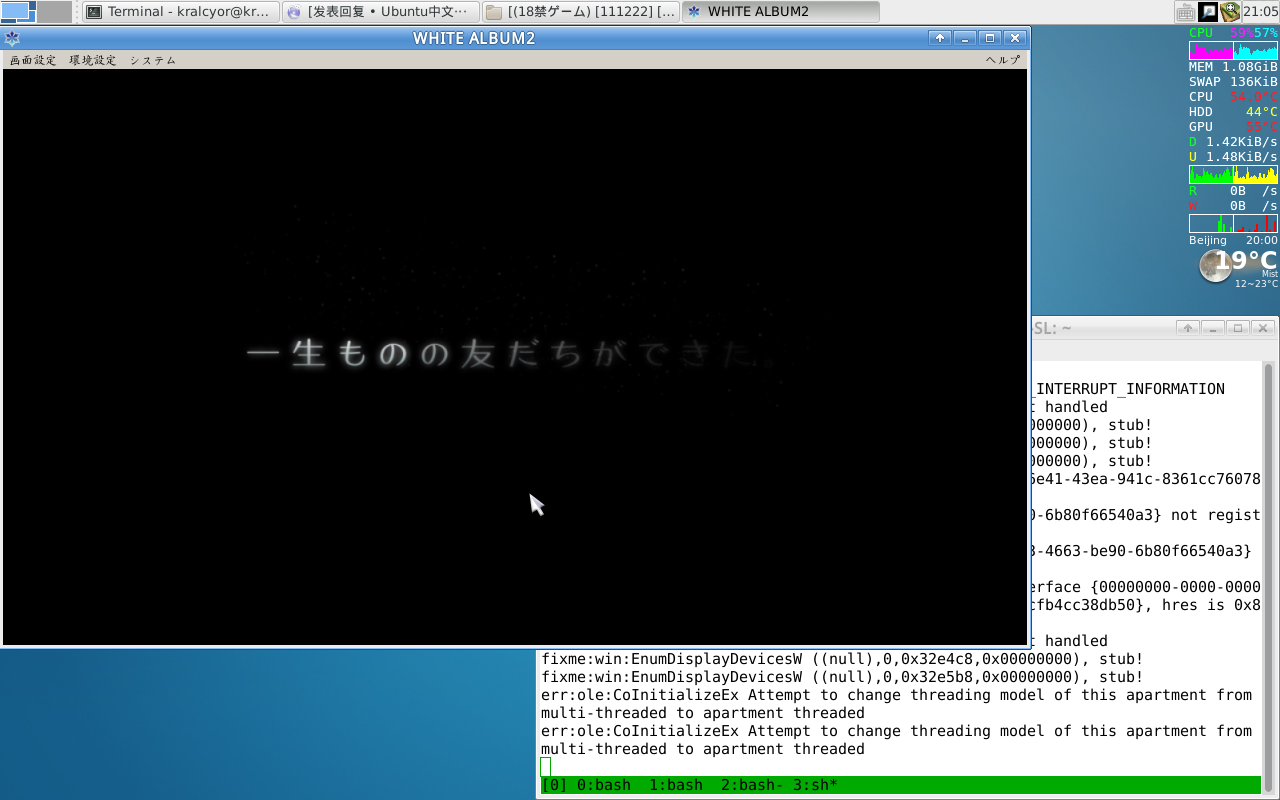Open the システム menu
1280x800 pixels.
click(x=153, y=60)
